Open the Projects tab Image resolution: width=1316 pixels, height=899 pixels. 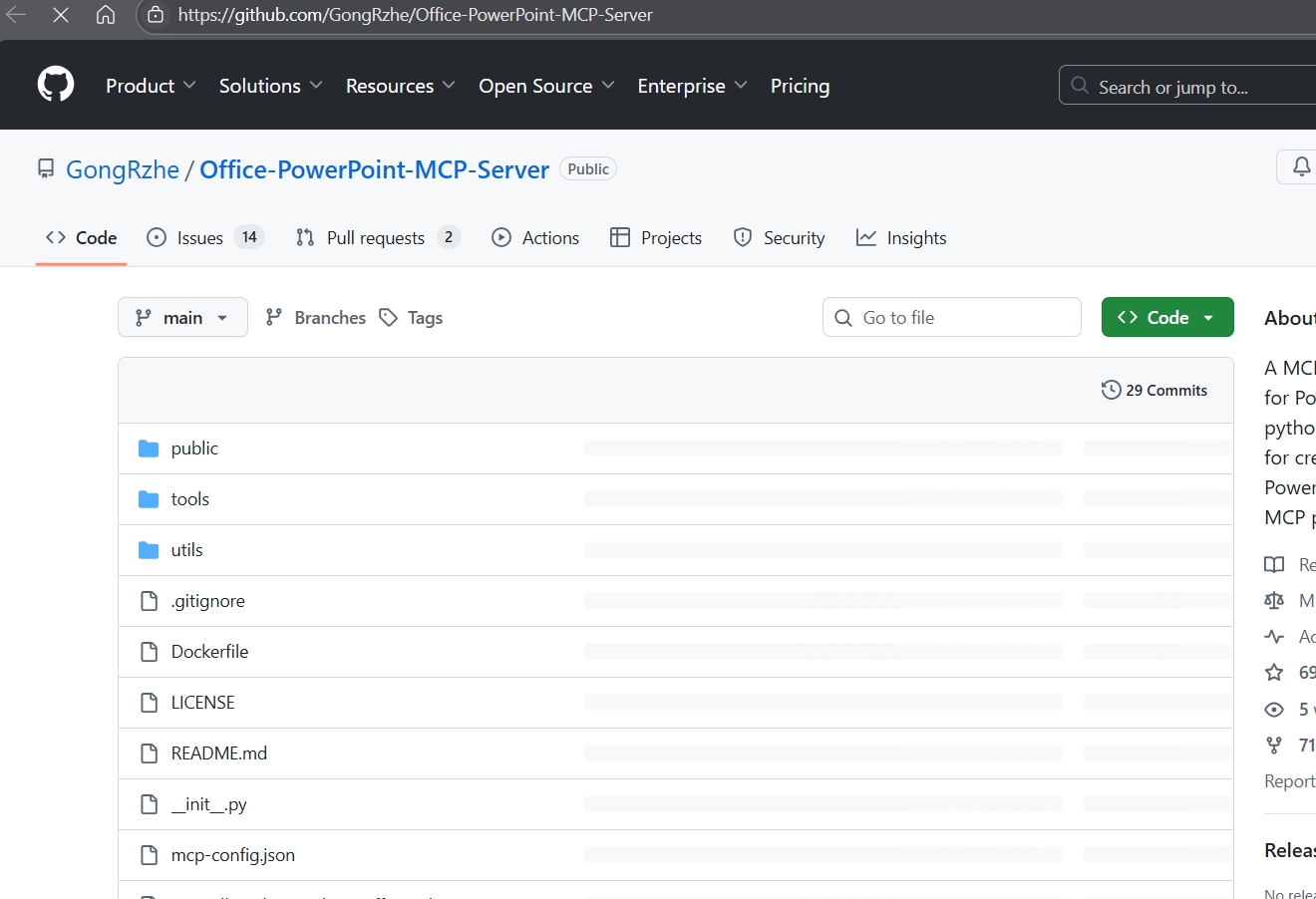click(656, 237)
